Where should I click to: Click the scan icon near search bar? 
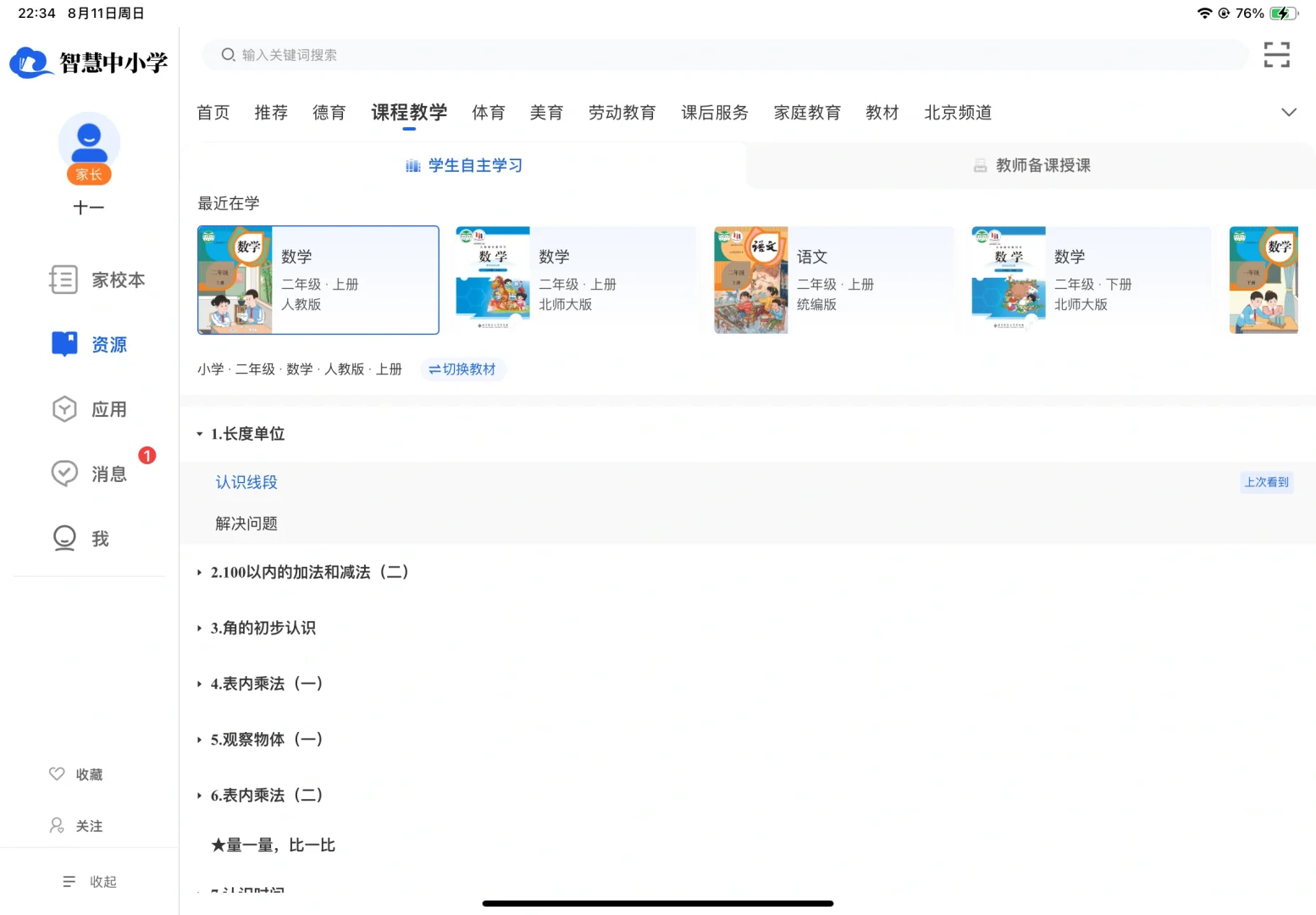point(1276,54)
